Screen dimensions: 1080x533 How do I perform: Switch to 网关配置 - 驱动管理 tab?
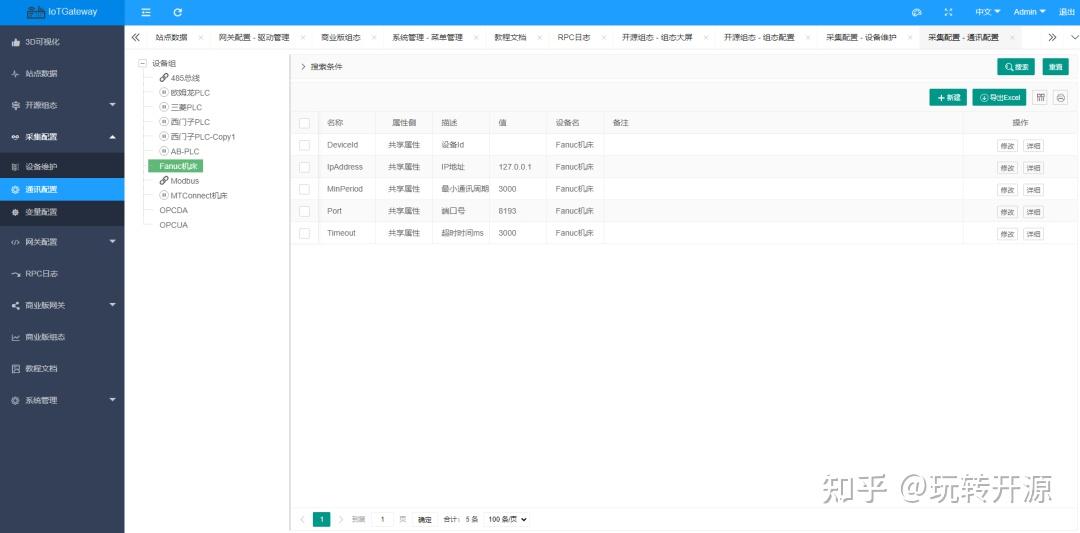(253, 37)
